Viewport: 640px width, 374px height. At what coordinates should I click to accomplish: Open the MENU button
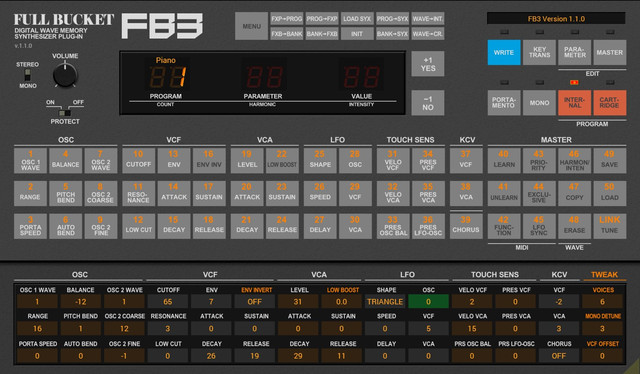(x=251, y=26)
